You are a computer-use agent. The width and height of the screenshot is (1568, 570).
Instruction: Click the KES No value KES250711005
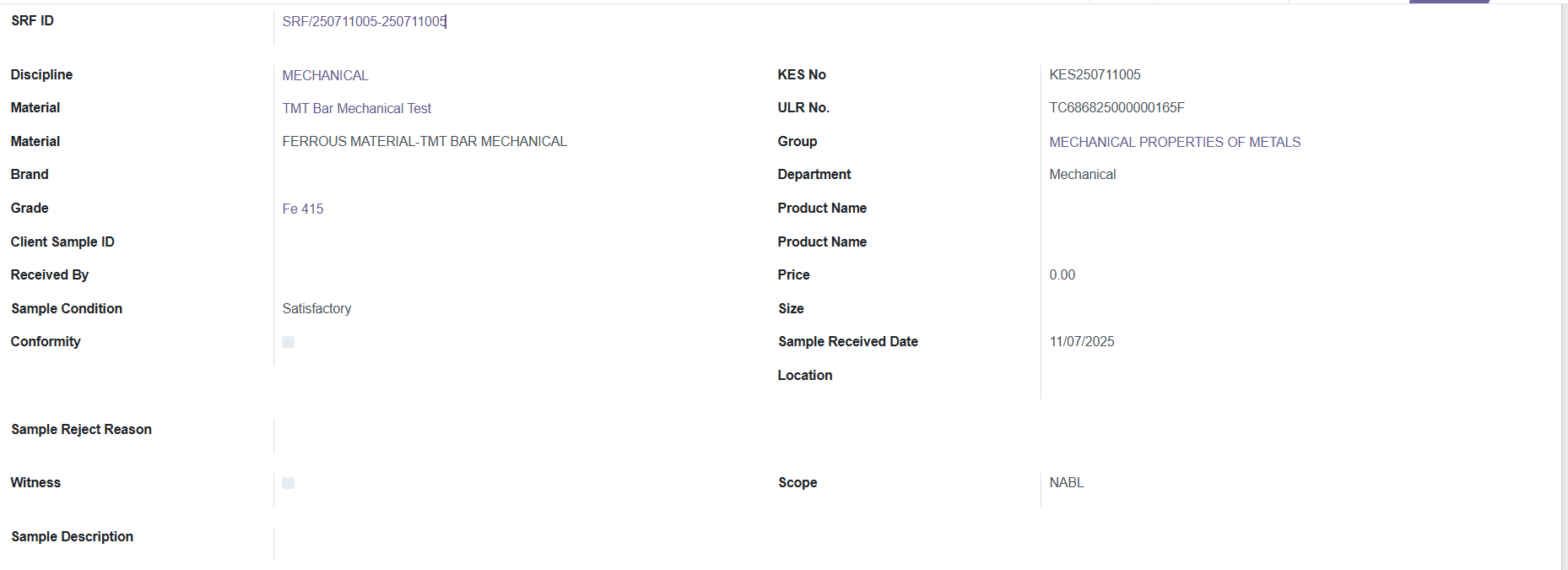[x=1095, y=74]
